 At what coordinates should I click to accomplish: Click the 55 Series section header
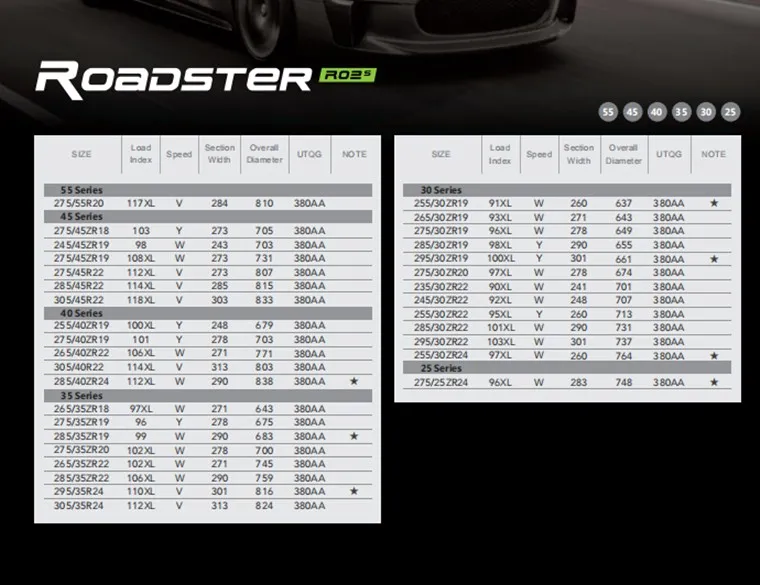tap(208, 190)
